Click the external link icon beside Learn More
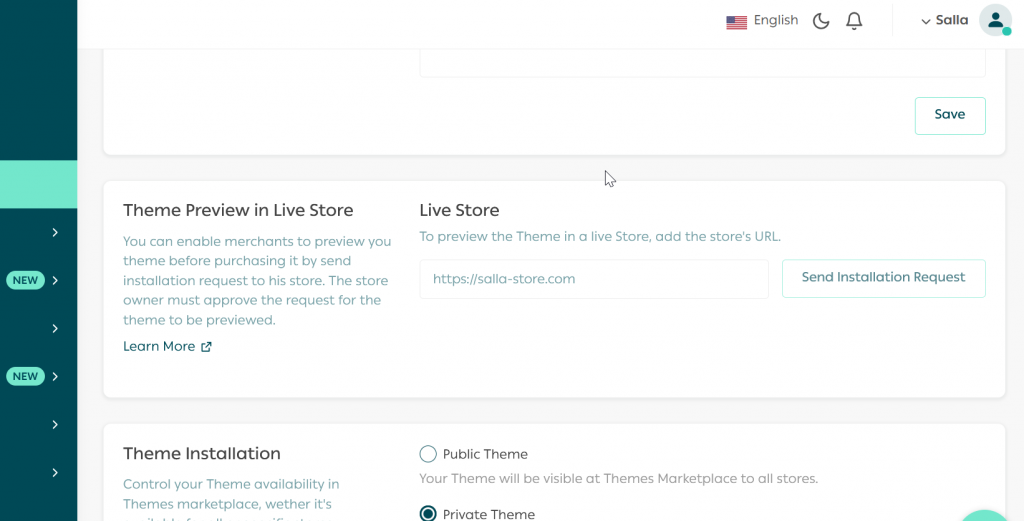The height and width of the screenshot is (521, 1024). 207,347
